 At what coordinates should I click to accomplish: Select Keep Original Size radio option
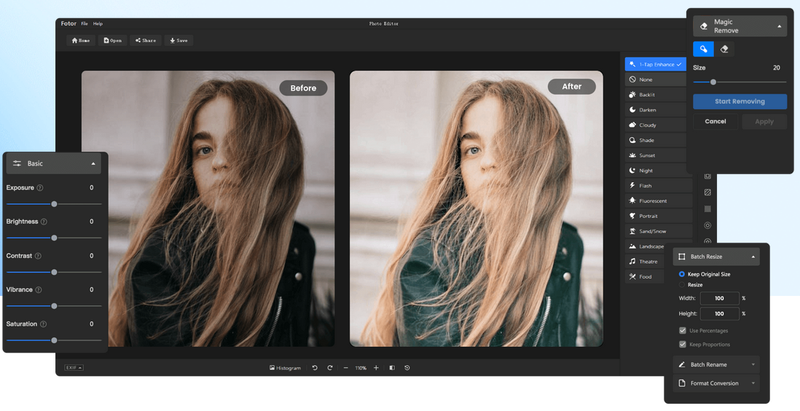[x=682, y=273]
